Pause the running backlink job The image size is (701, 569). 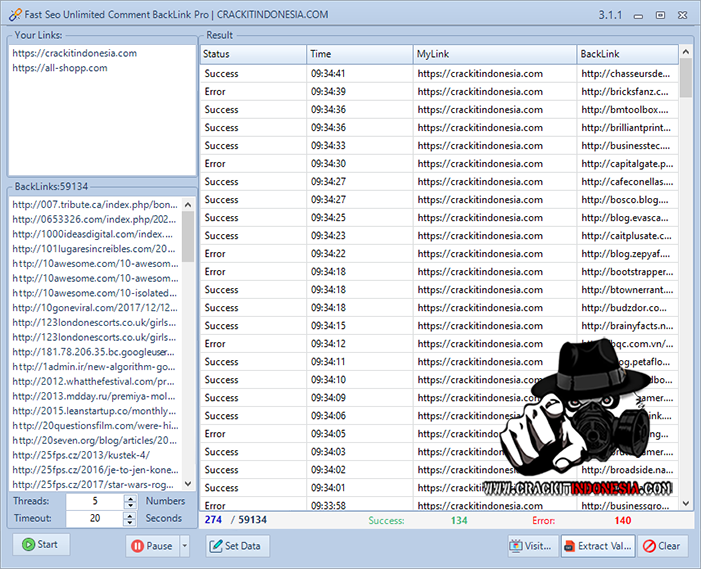tap(151, 546)
